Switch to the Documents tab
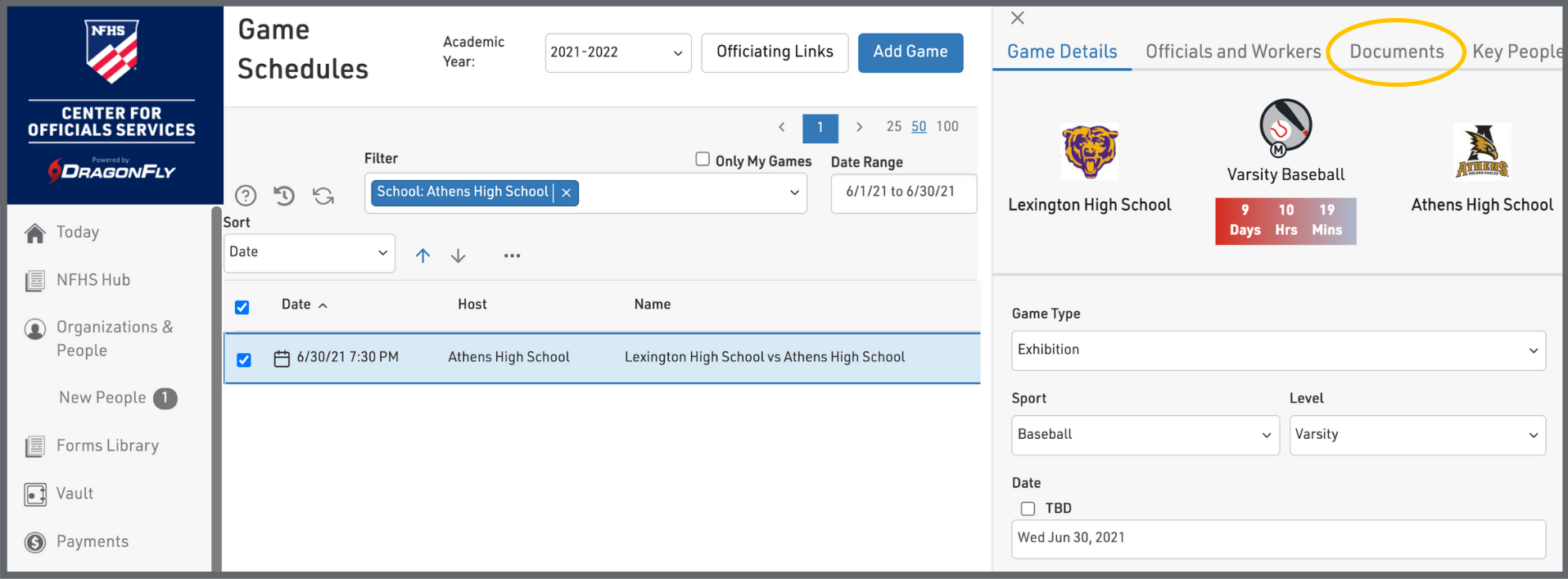The height and width of the screenshot is (579, 1568). pyautogui.click(x=1396, y=52)
